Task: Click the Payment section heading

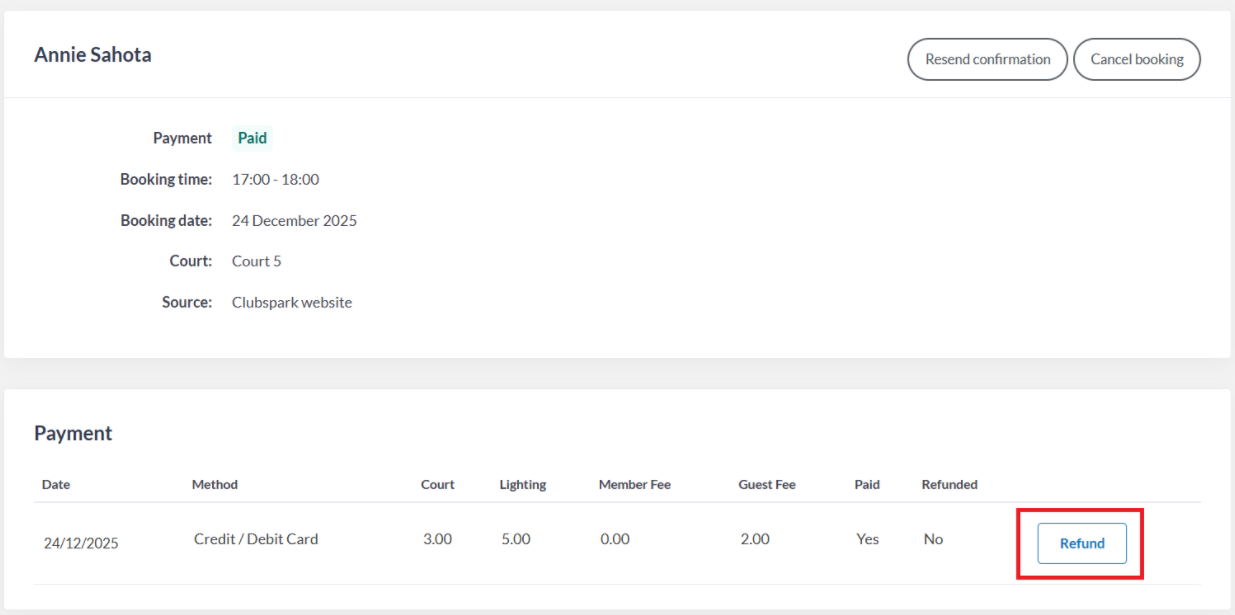Action: coord(73,433)
